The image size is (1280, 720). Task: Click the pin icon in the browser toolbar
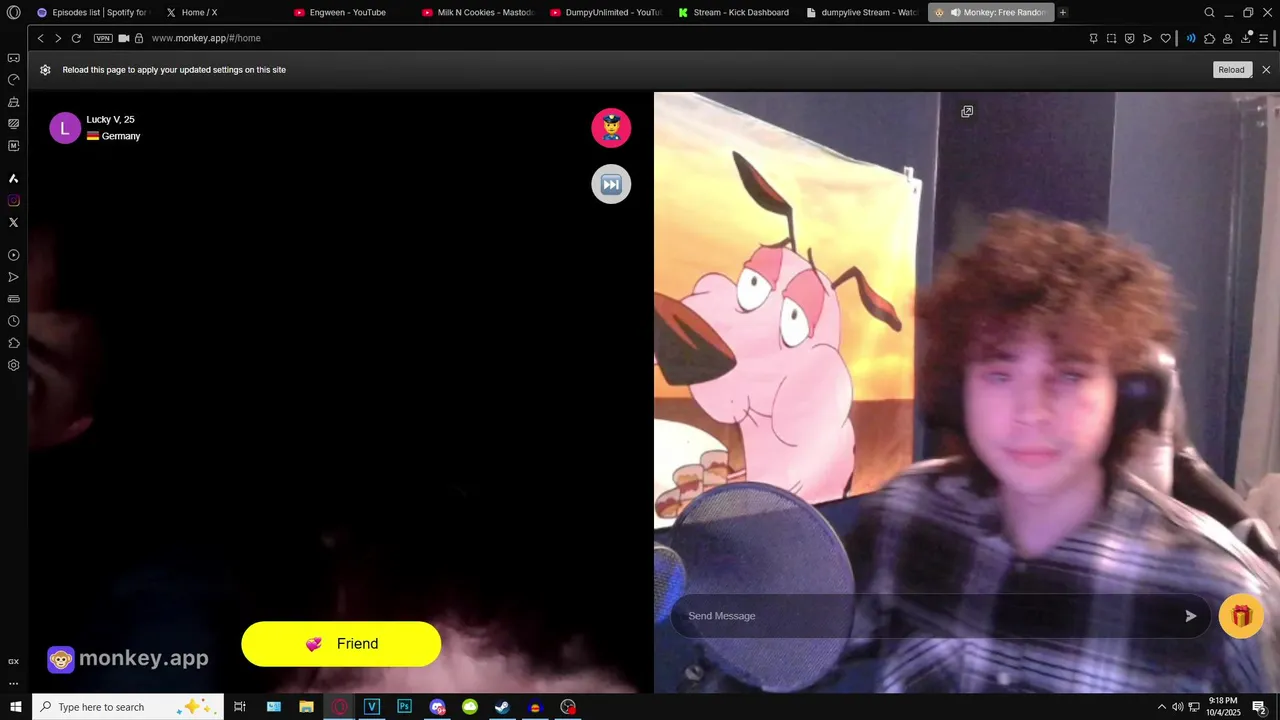[1093, 38]
